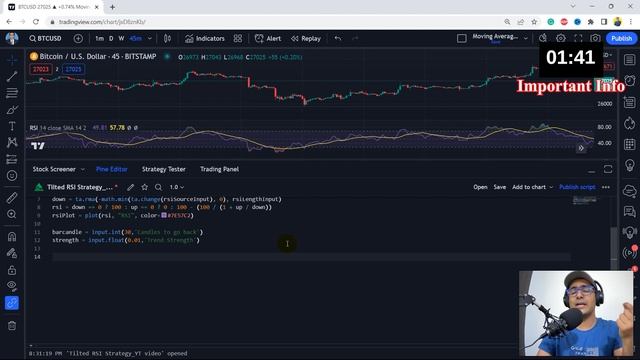Open the Indicators dialog

(x=205, y=38)
